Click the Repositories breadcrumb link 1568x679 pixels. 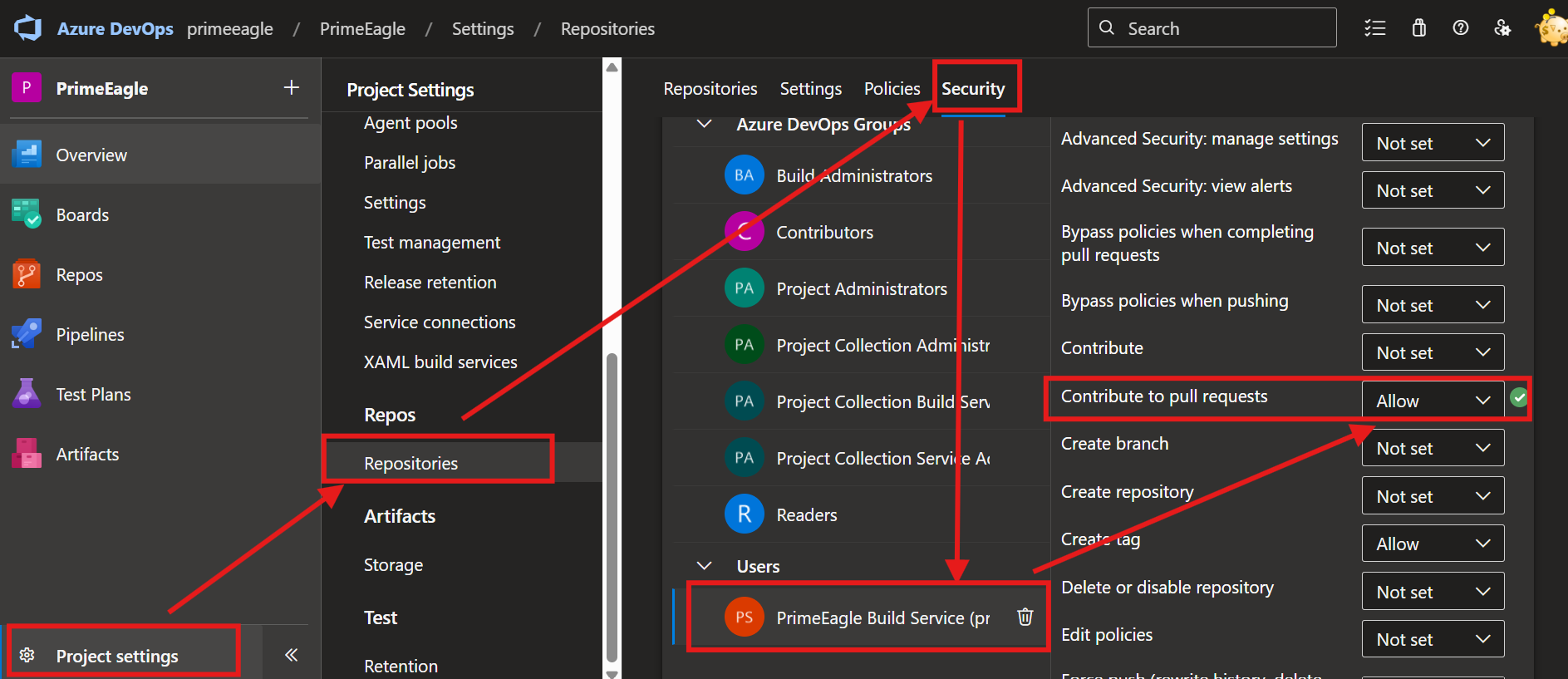(x=607, y=28)
